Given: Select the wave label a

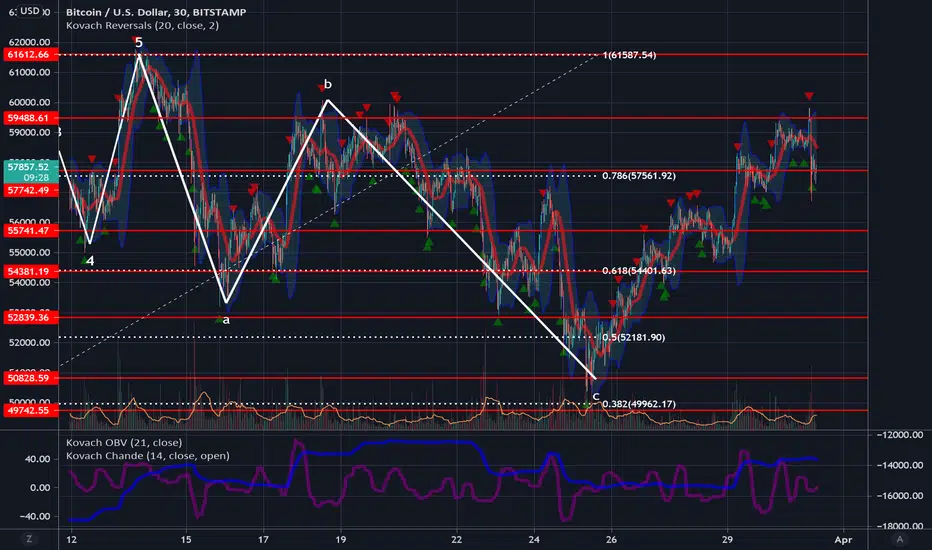Looking at the screenshot, I should click(226, 320).
